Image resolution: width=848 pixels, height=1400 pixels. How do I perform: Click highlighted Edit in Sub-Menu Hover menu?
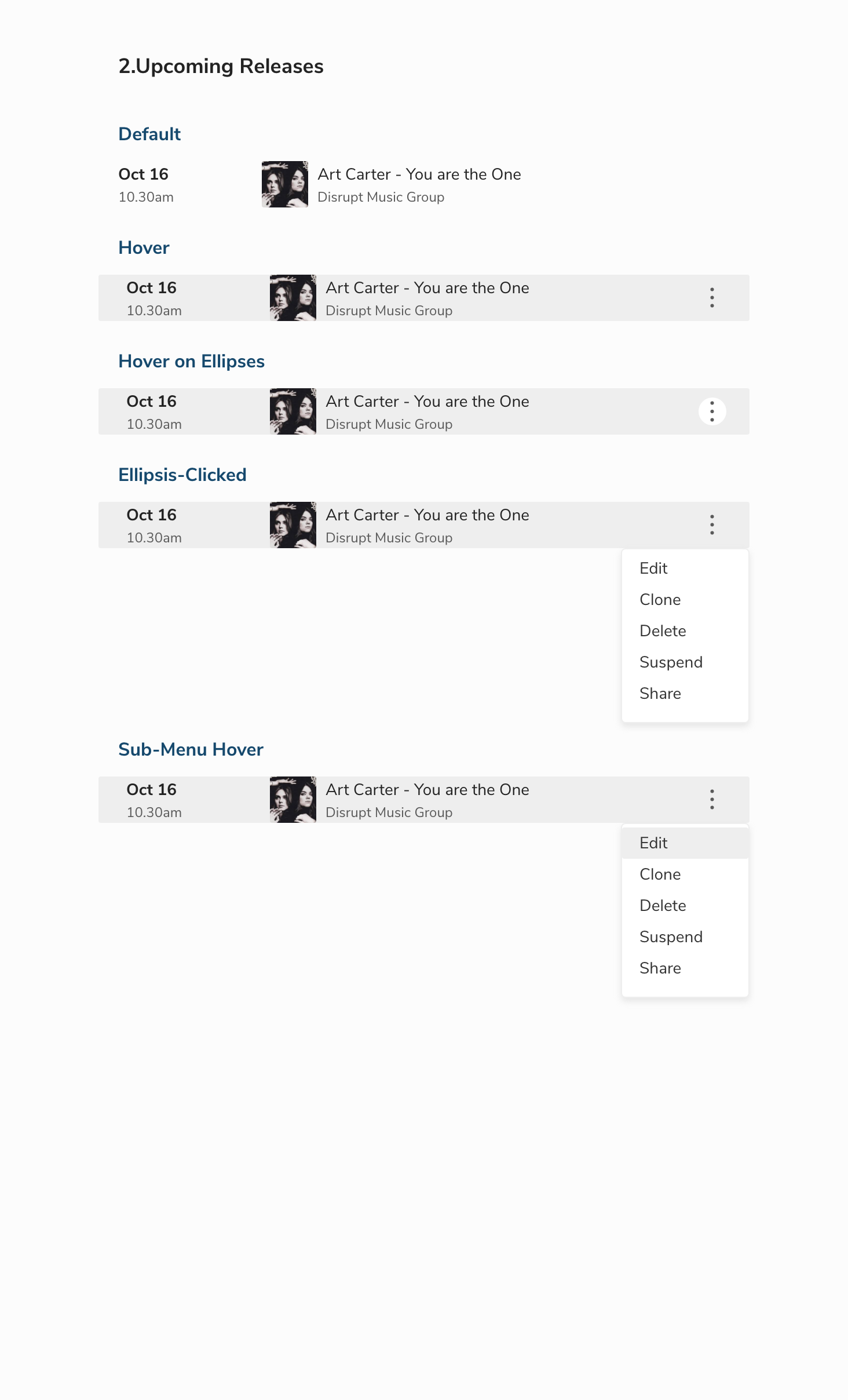[x=685, y=843]
